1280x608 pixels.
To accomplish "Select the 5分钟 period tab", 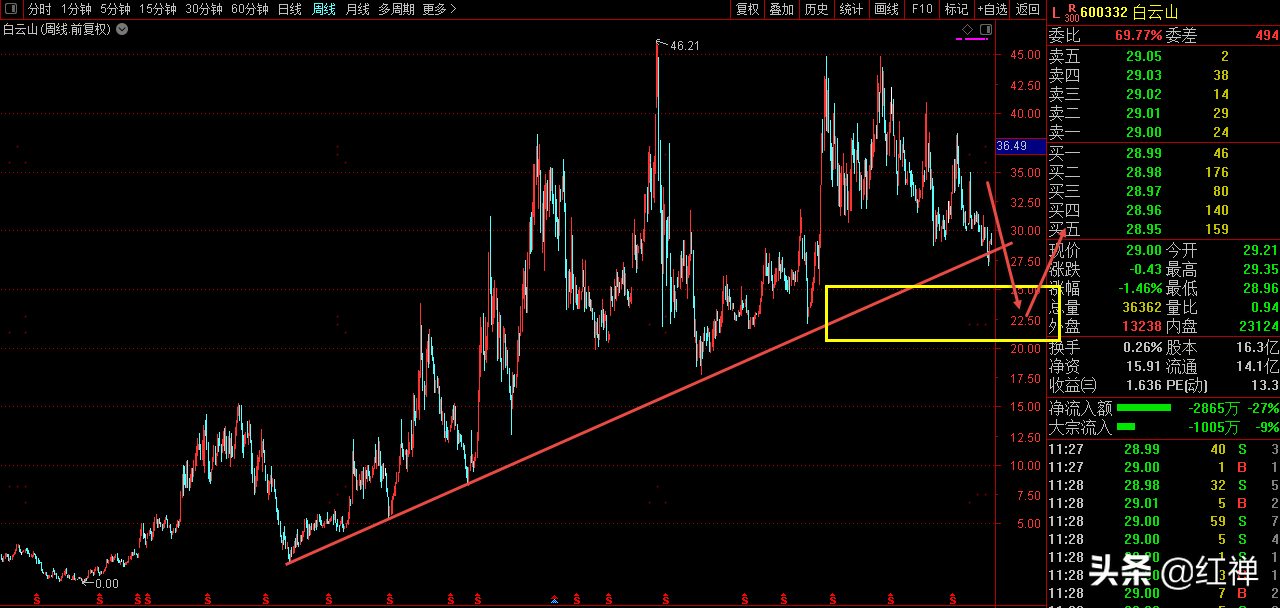I will [x=115, y=9].
